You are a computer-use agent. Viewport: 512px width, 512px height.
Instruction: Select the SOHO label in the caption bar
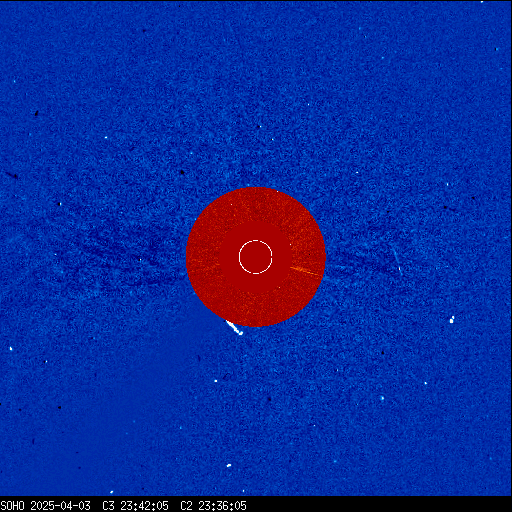coord(12,506)
